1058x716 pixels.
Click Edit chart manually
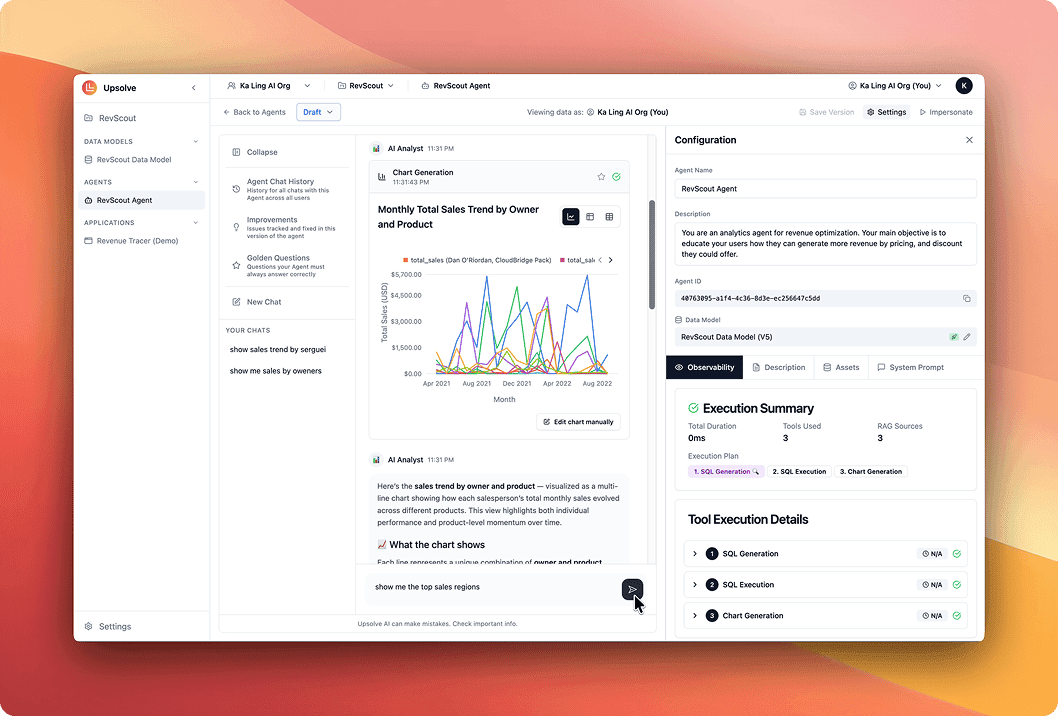[x=578, y=422]
